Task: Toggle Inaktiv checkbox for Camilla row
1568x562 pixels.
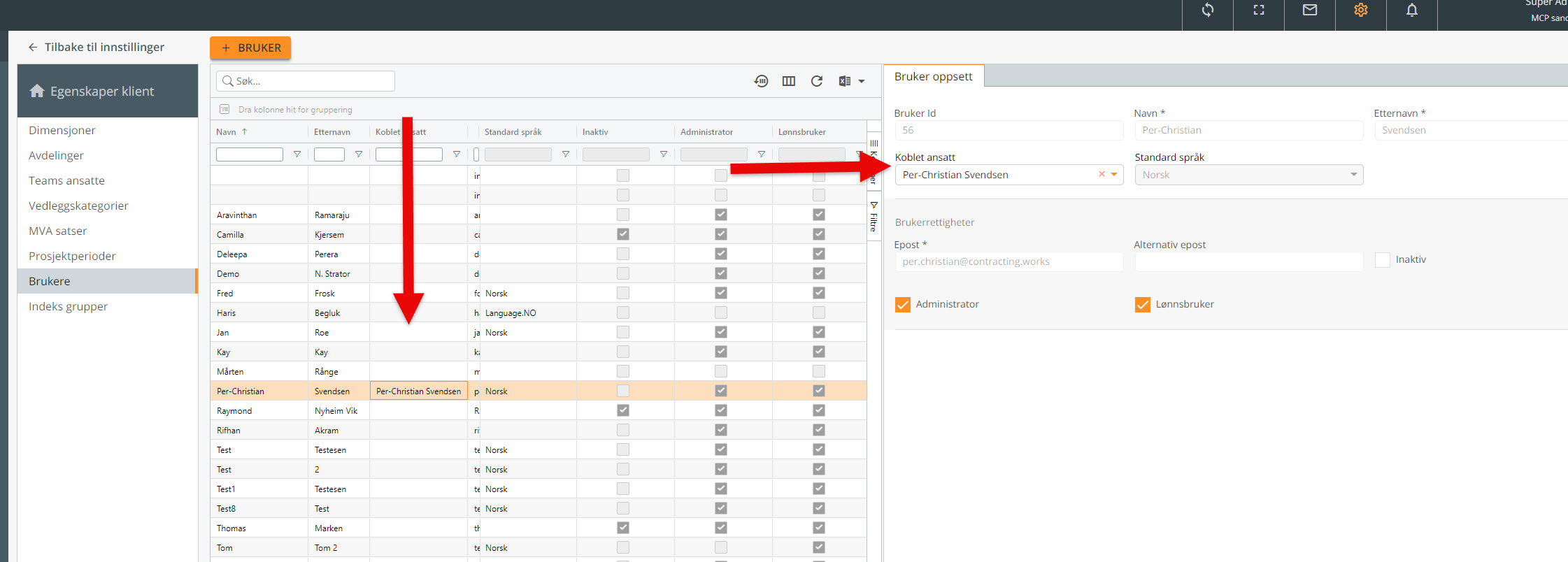Action: pyautogui.click(x=623, y=234)
